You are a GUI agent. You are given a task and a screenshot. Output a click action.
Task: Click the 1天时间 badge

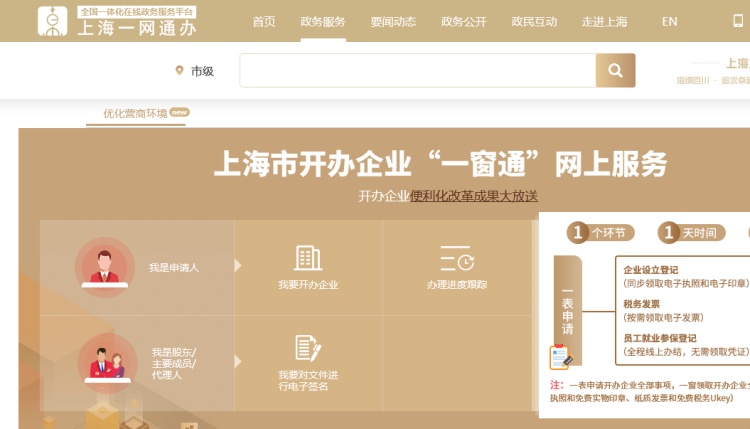point(692,233)
